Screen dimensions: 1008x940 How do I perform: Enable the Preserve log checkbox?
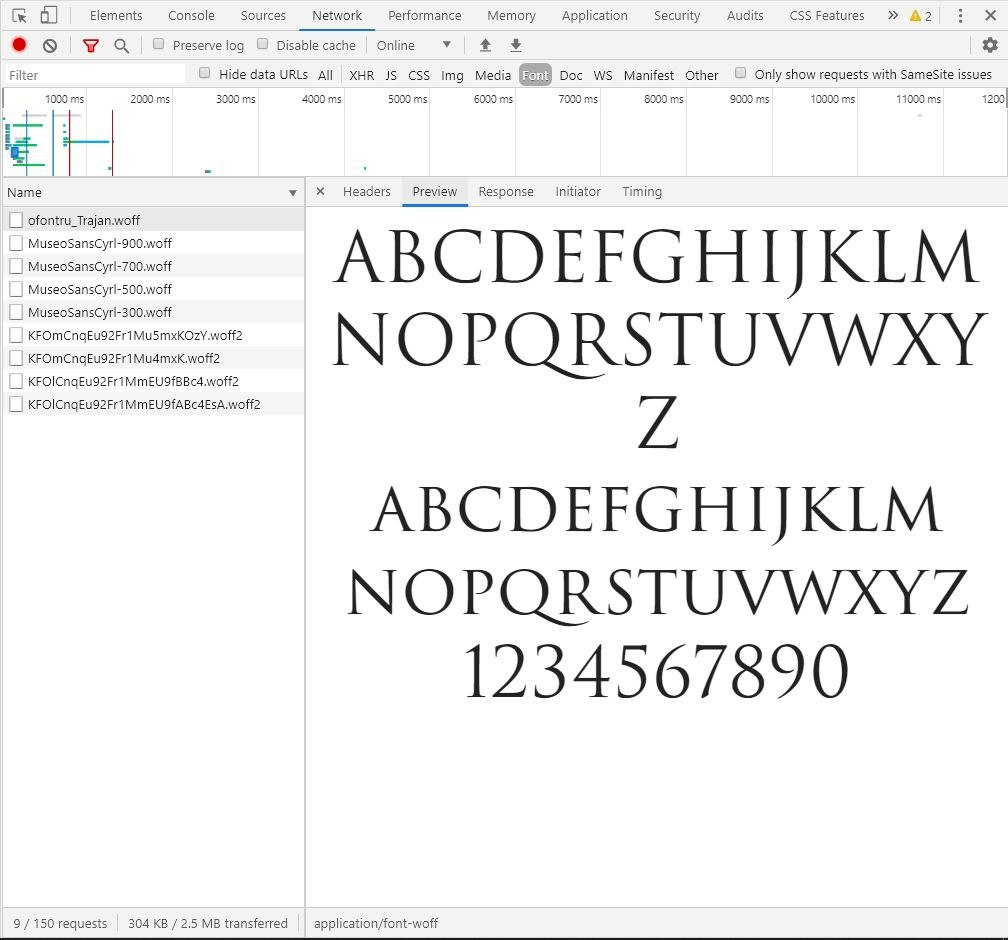click(158, 44)
